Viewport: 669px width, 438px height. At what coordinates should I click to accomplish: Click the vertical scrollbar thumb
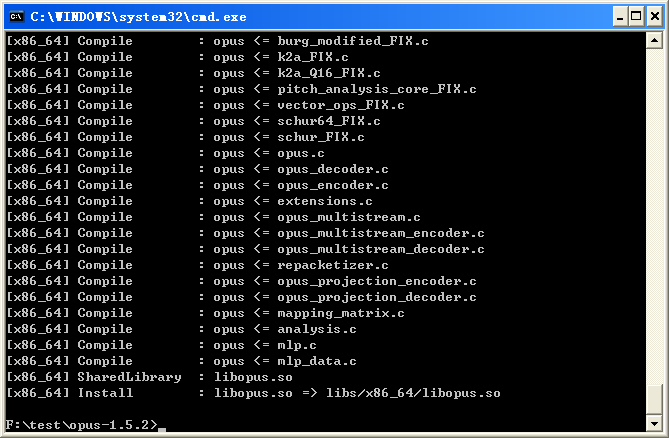(x=654, y=400)
